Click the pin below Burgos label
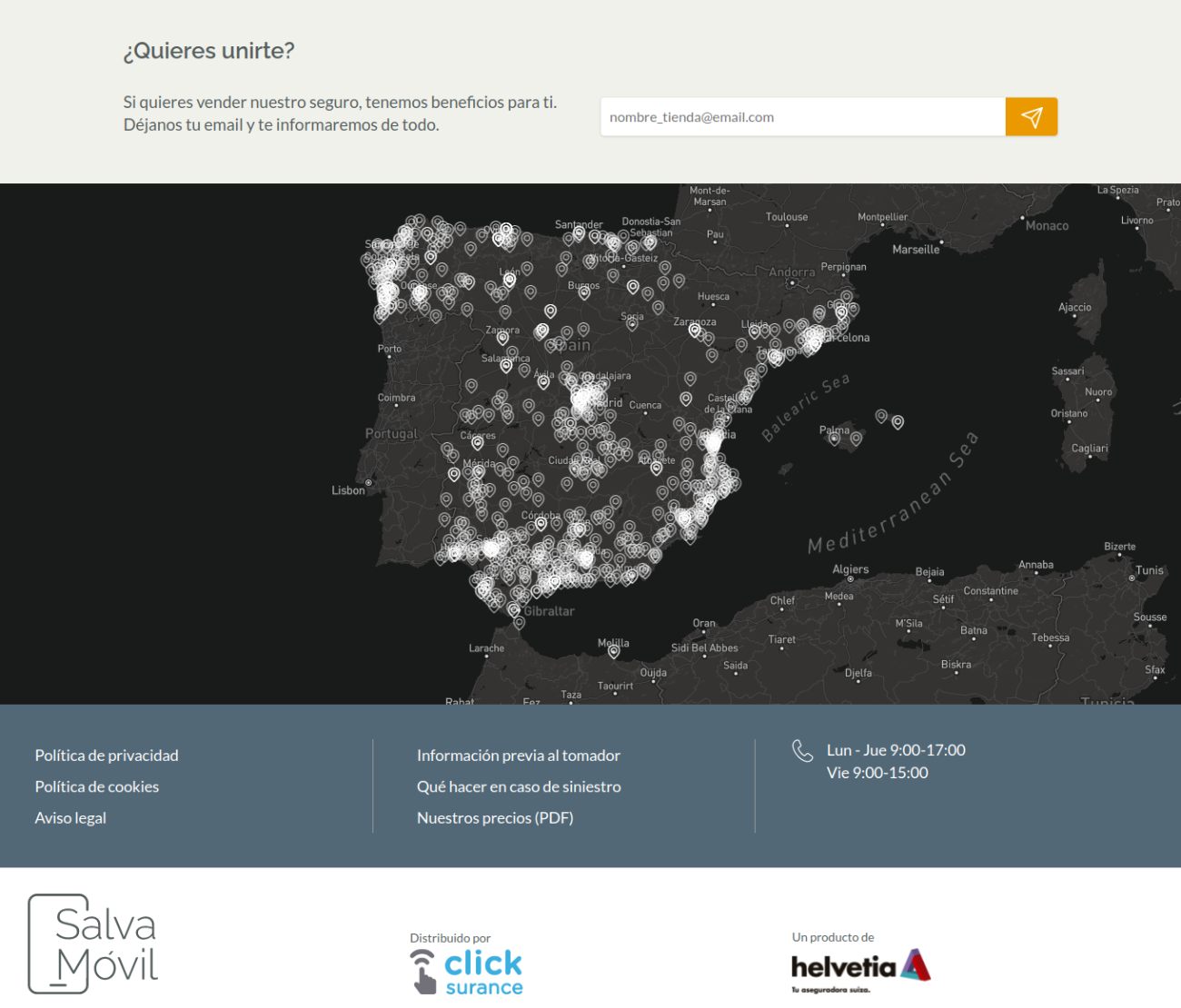This screenshot has height=1008, width=1181. [584, 292]
